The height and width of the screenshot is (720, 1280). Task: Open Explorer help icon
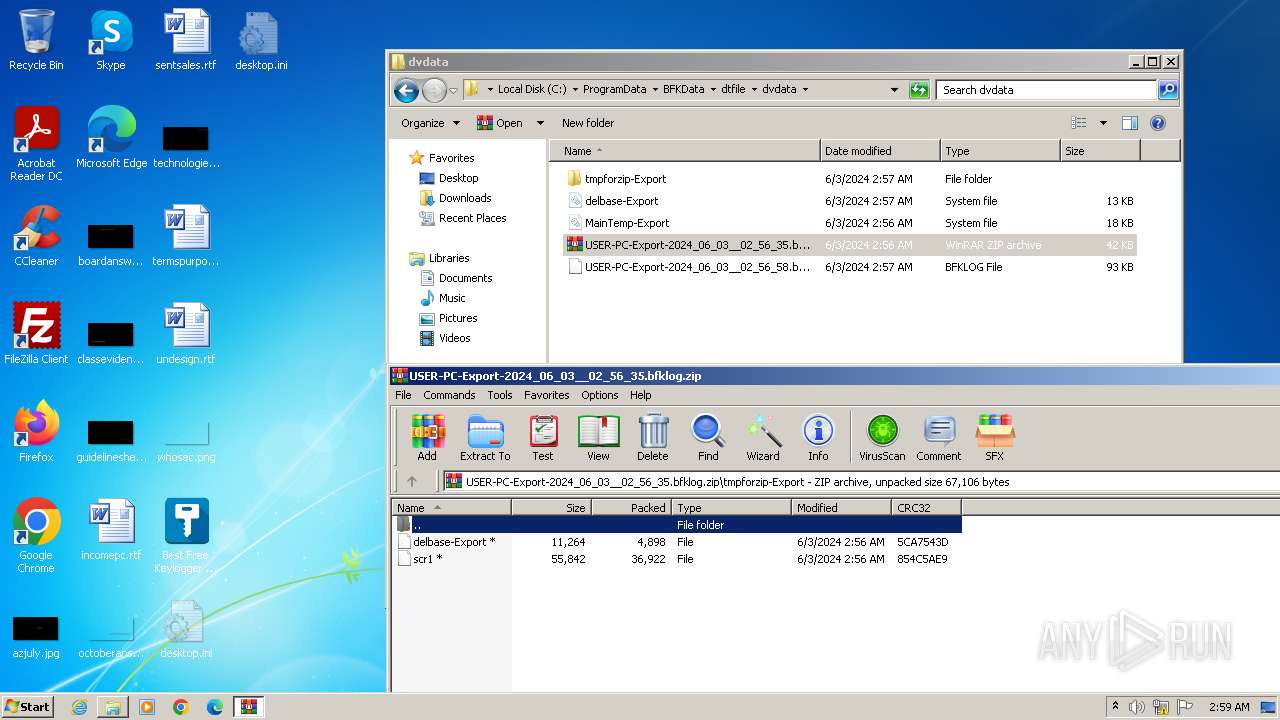point(1158,123)
